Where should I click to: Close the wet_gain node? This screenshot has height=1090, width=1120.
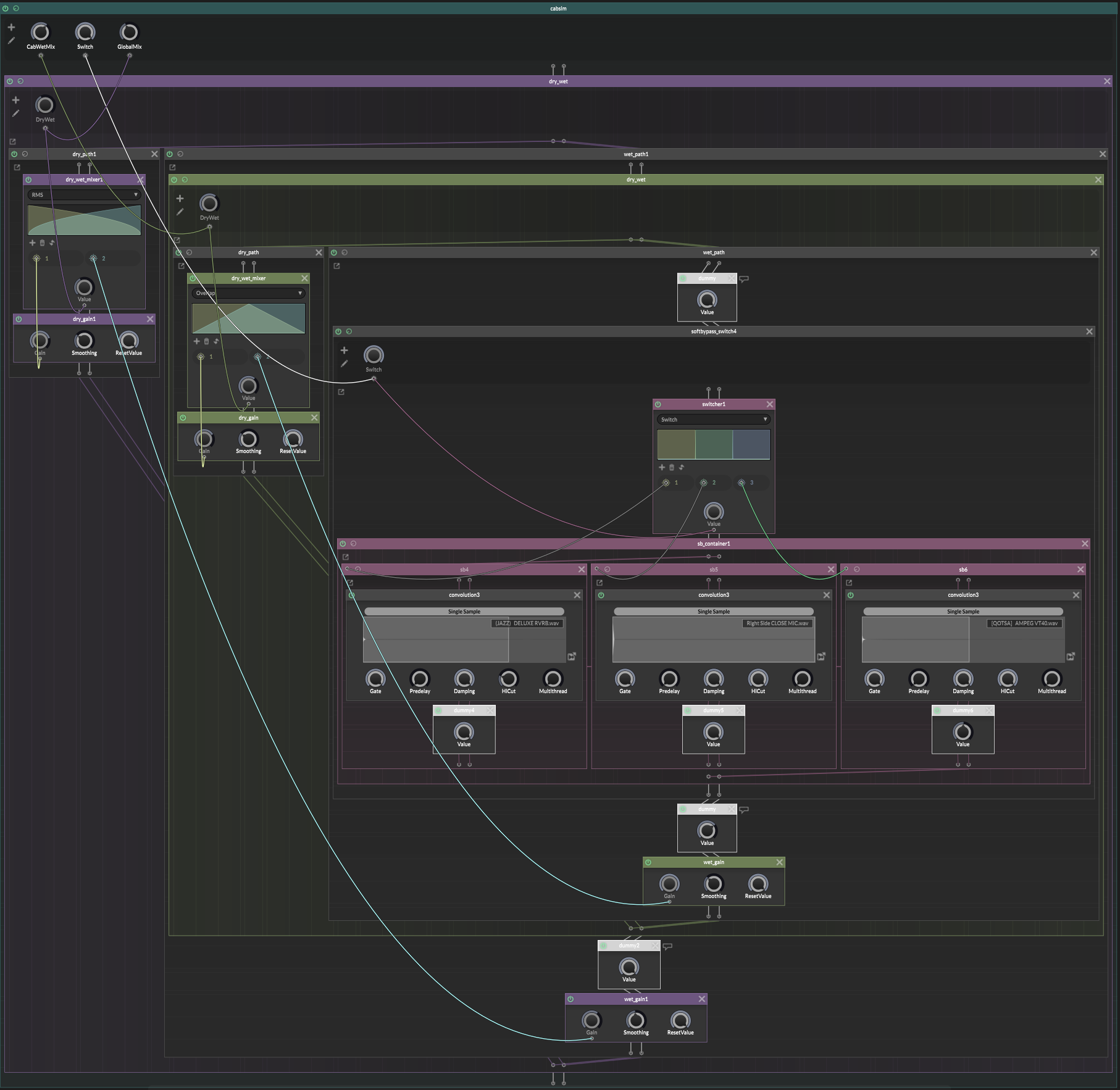pyautogui.click(x=780, y=862)
